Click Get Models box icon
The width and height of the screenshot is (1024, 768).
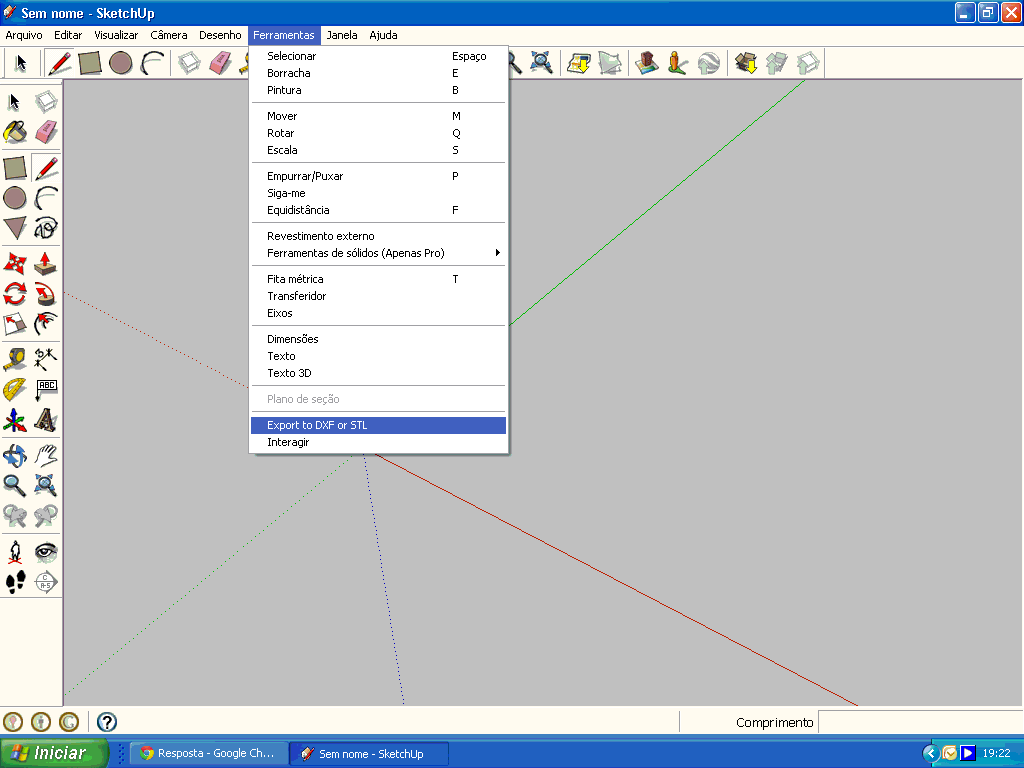[x=746, y=63]
